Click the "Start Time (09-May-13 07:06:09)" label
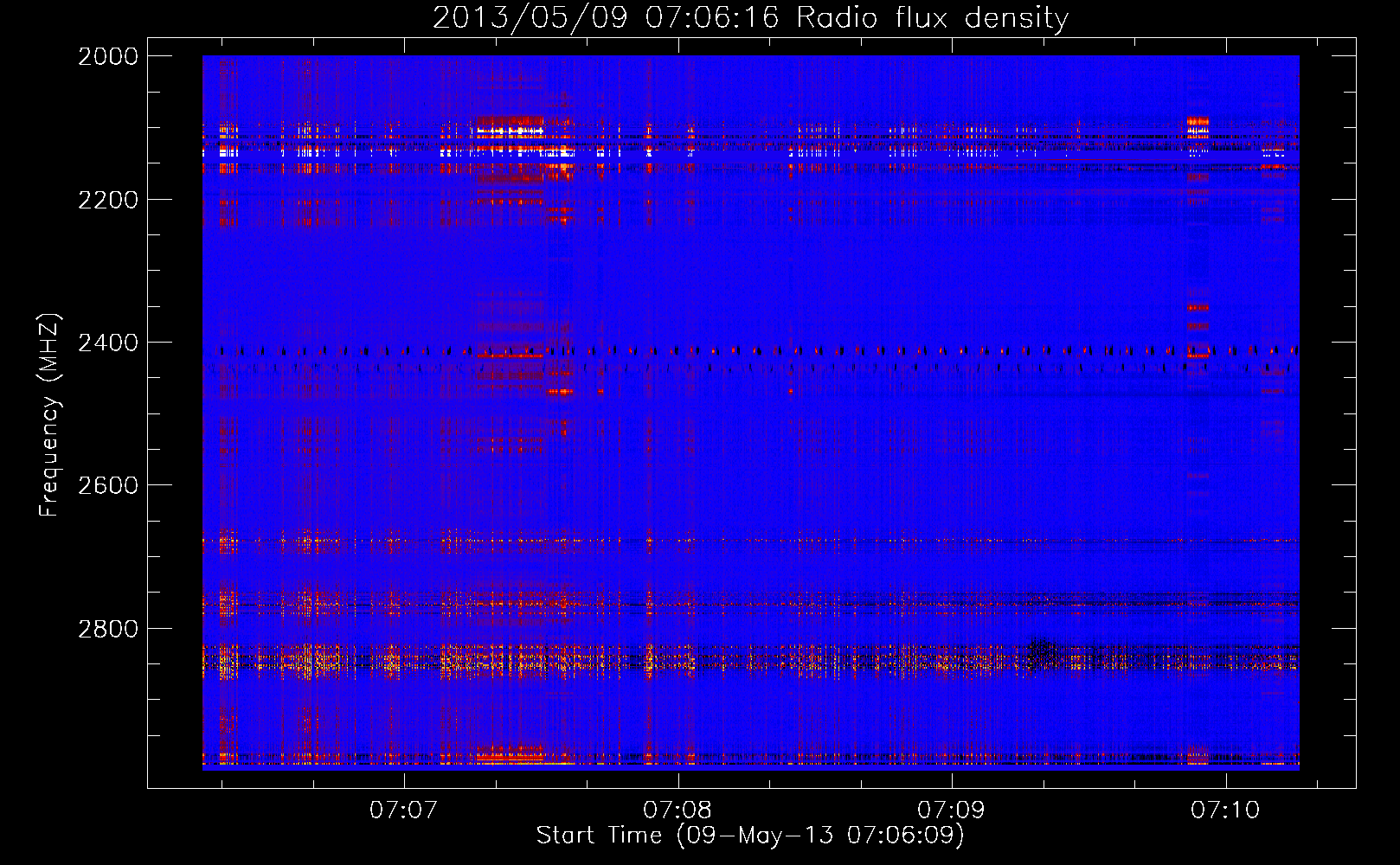 [x=750, y=836]
